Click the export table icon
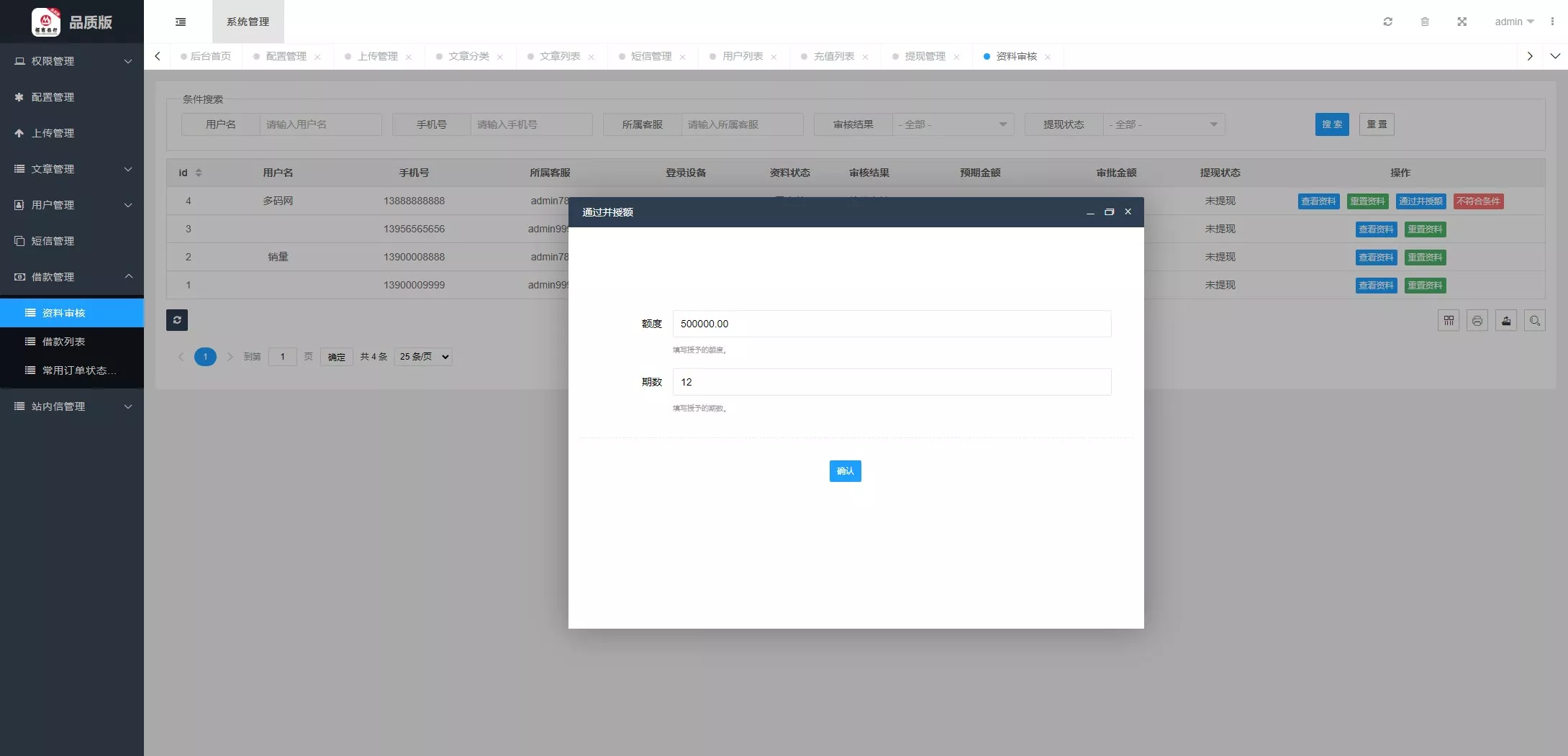The height and width of the screenshot is (756, 1568). 1506,321
